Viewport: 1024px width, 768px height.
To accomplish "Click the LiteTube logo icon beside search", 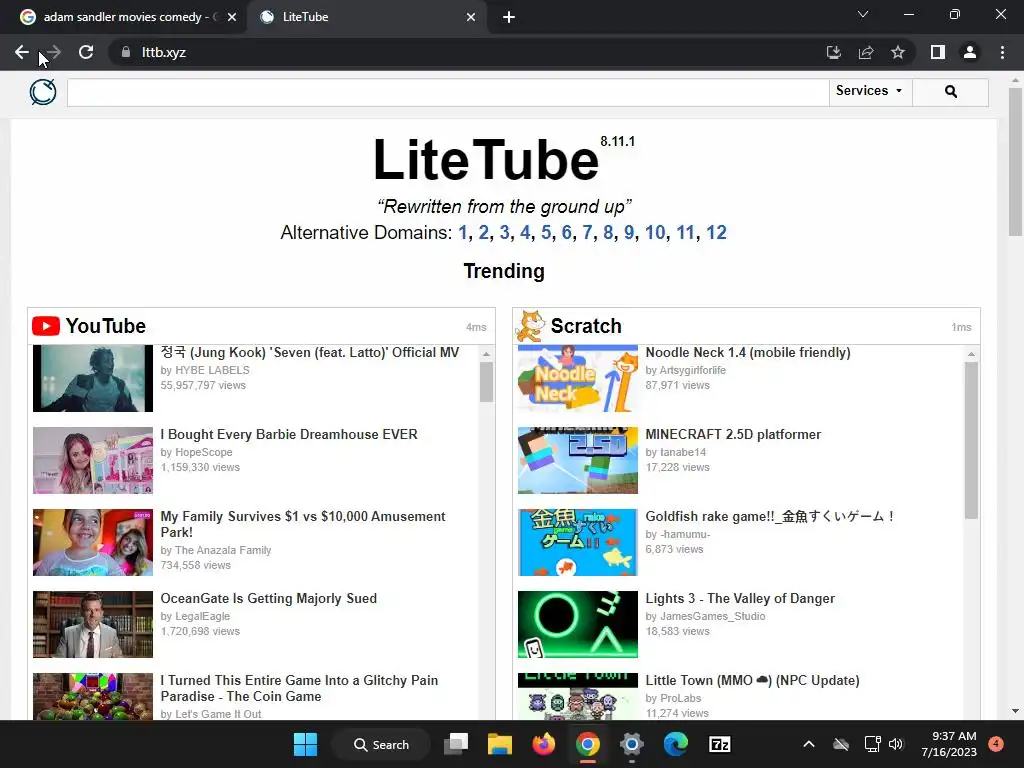I will click(x=43, y=92).
